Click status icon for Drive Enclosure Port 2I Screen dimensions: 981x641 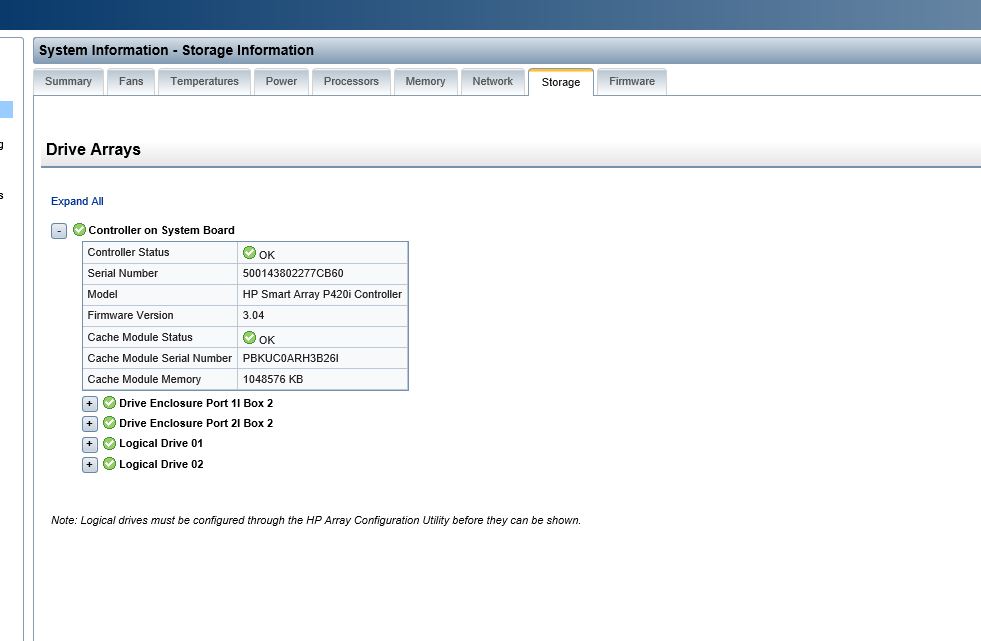[x=110, y=423]
